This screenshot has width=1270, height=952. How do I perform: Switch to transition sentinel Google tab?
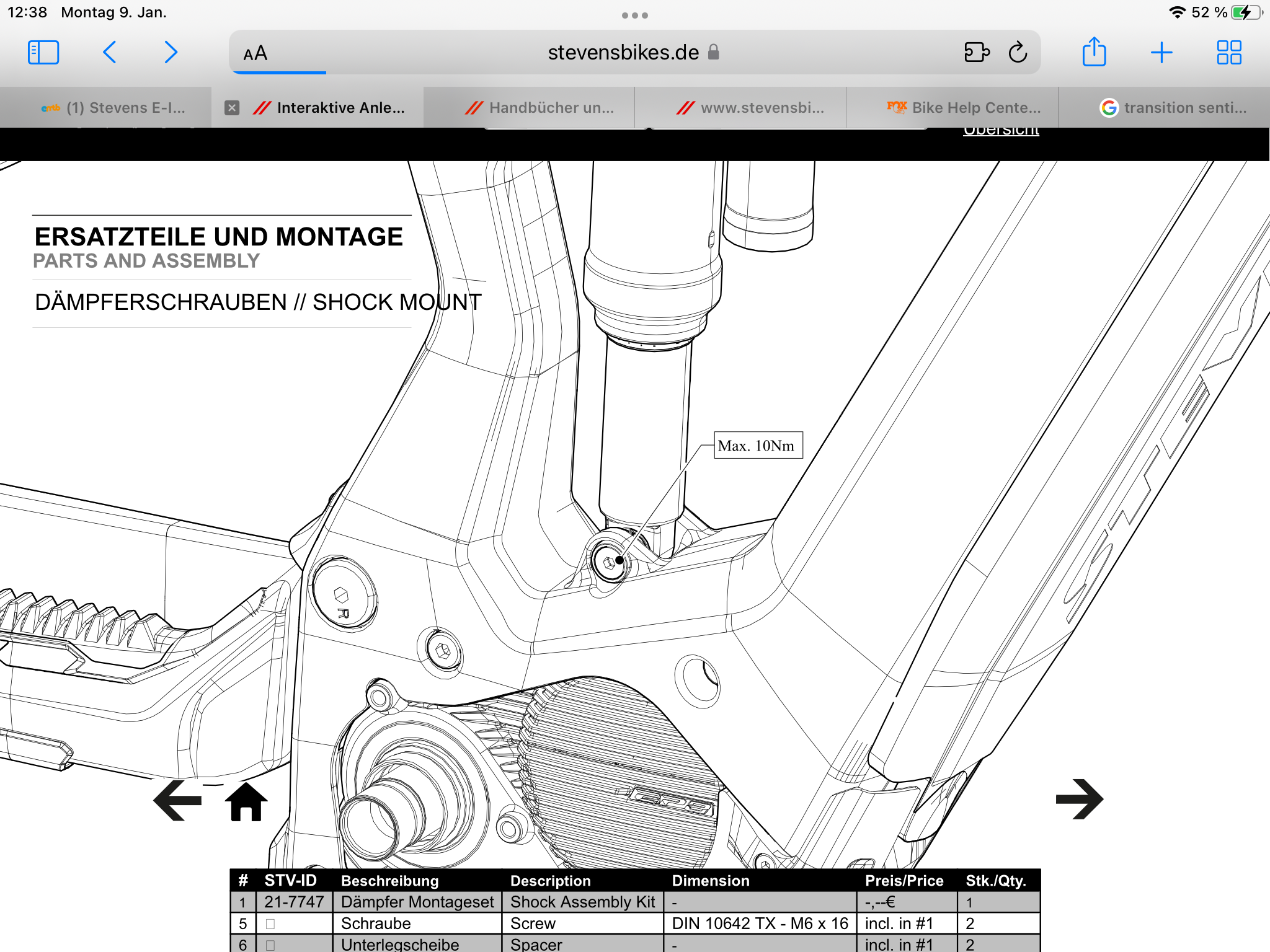[x=1173, y=108]
